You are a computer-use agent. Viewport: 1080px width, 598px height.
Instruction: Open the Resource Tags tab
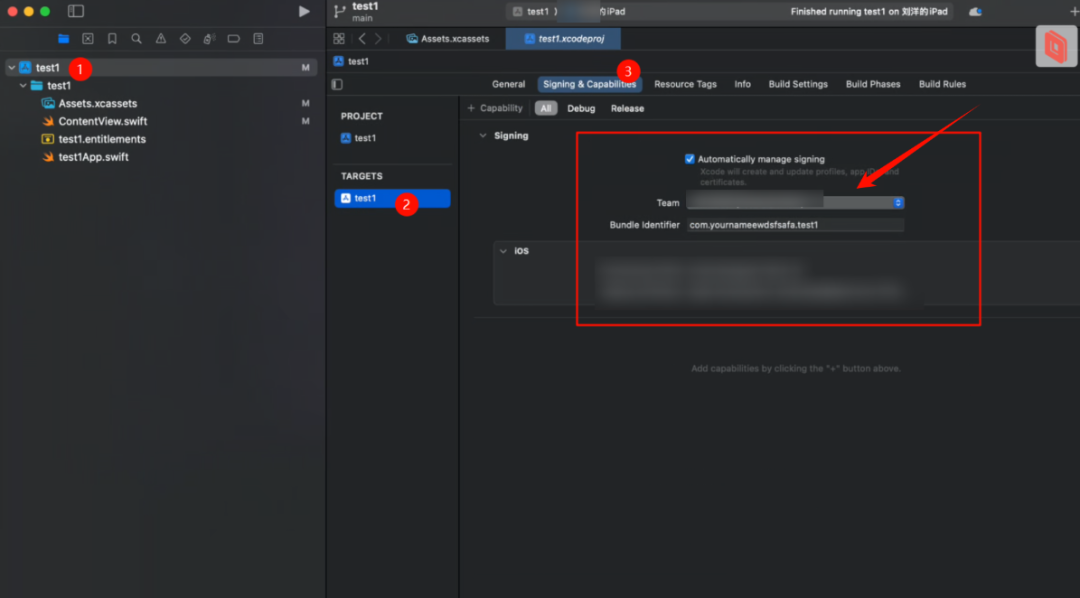685,84
